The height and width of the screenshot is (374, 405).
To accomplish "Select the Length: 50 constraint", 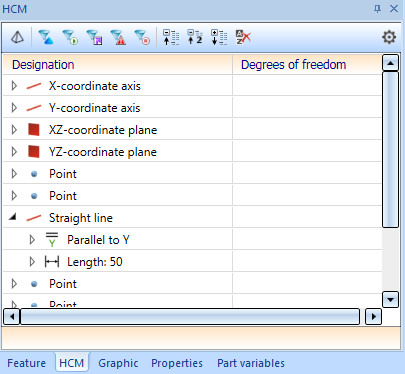I will 95,262.
